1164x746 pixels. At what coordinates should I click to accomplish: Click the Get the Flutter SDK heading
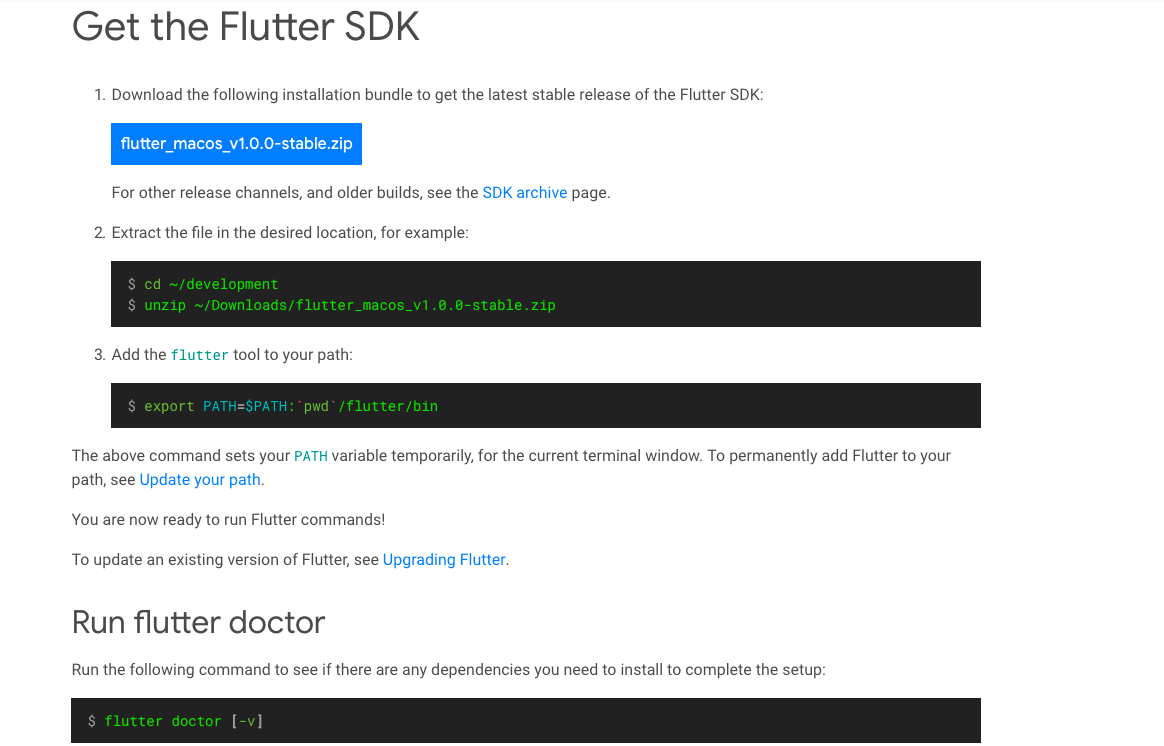coord(246,27)
